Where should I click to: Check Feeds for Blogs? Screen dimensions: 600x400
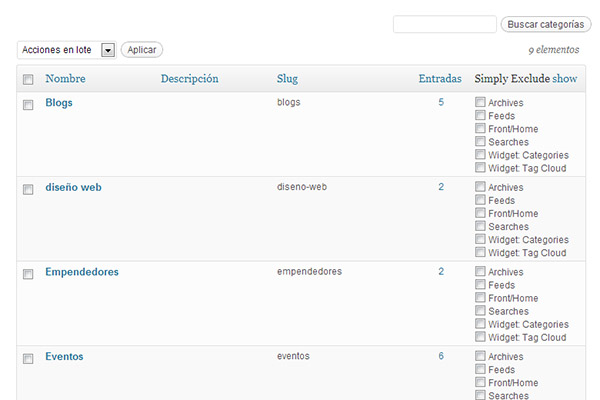[480, 115]
